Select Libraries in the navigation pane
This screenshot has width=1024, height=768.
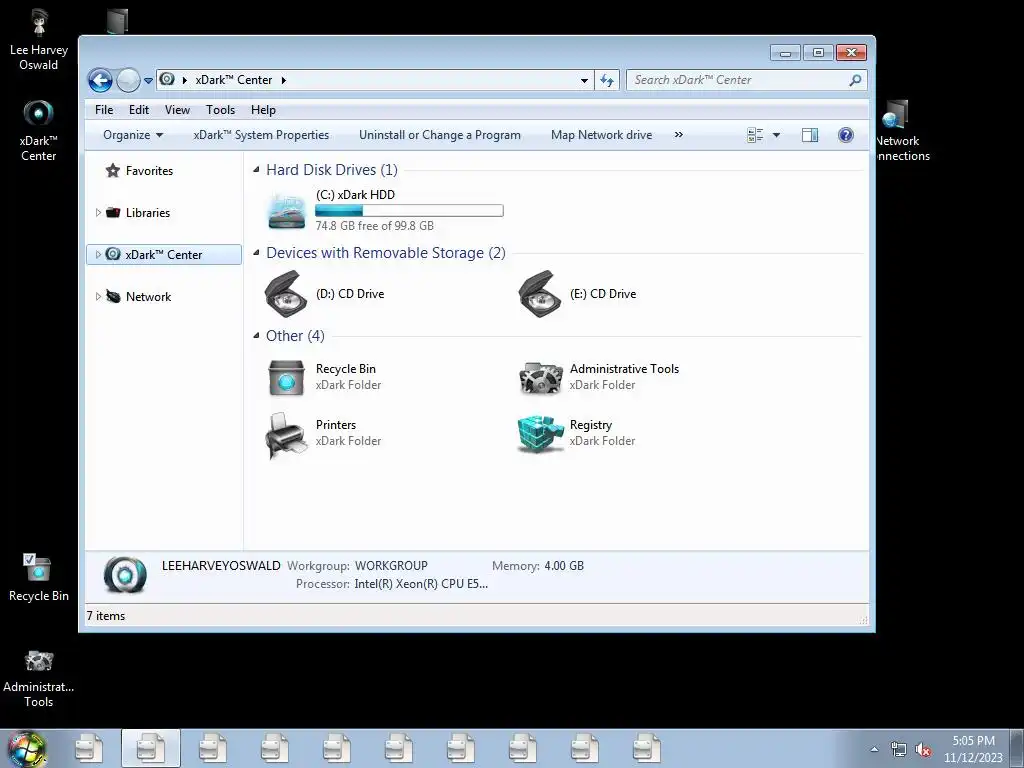(148, 212)
